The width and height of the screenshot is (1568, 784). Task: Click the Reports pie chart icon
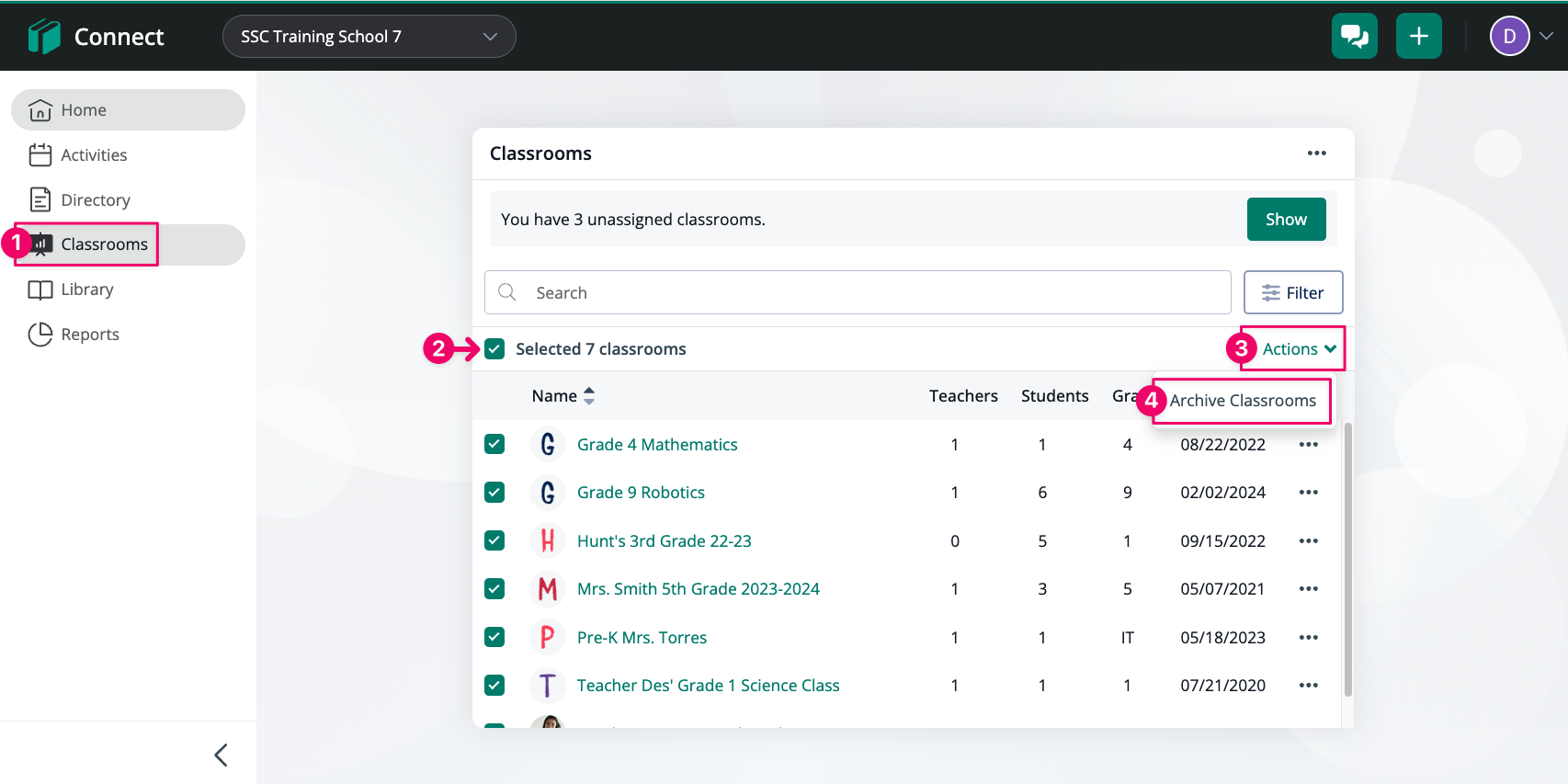tap(40, 335)
